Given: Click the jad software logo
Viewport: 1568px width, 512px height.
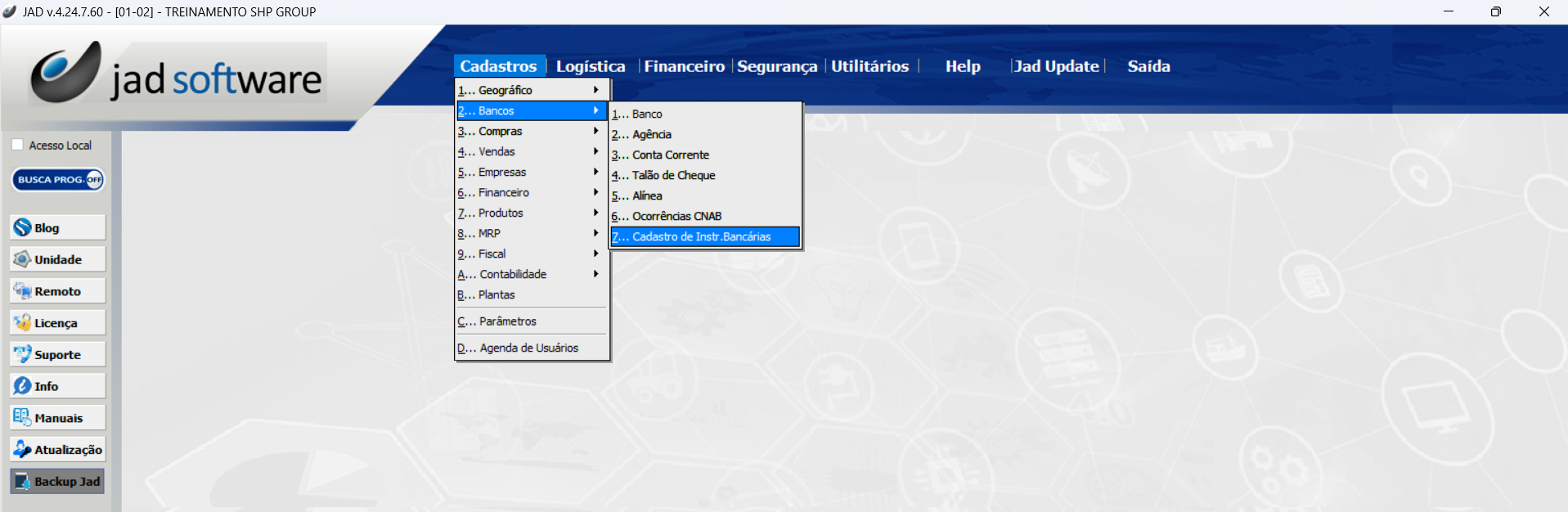Looking at the screenshot, I should [178, 75].
